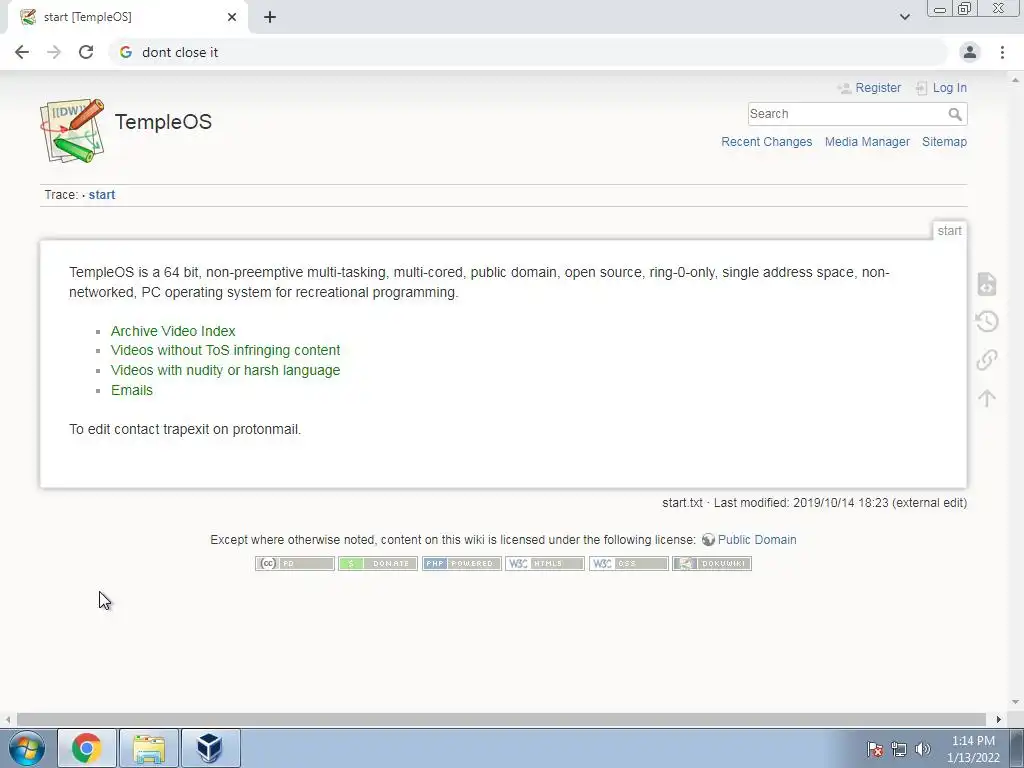
Task: Click the DokuWiki TempleOS logo
Action: (x=72, y=130)
